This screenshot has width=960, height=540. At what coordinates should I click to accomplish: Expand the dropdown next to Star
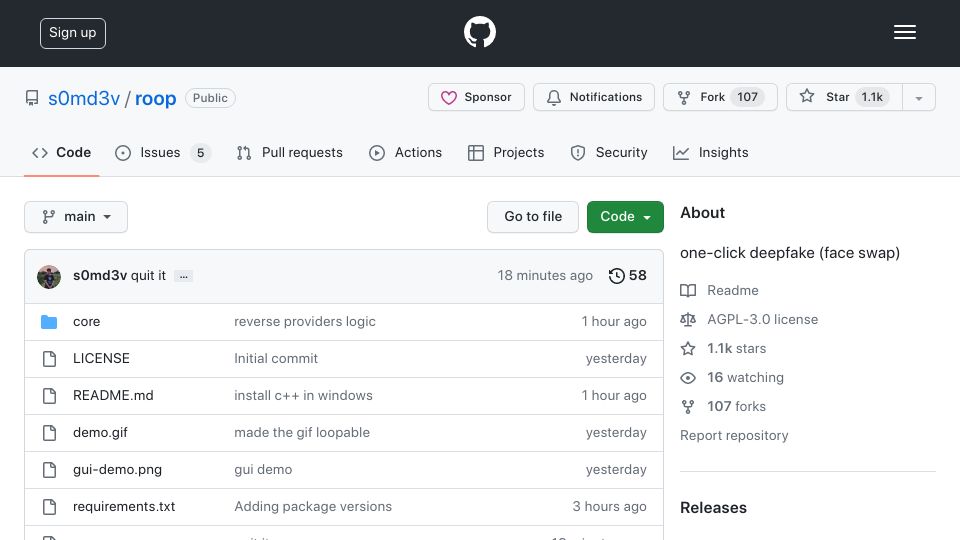[919, 97]
